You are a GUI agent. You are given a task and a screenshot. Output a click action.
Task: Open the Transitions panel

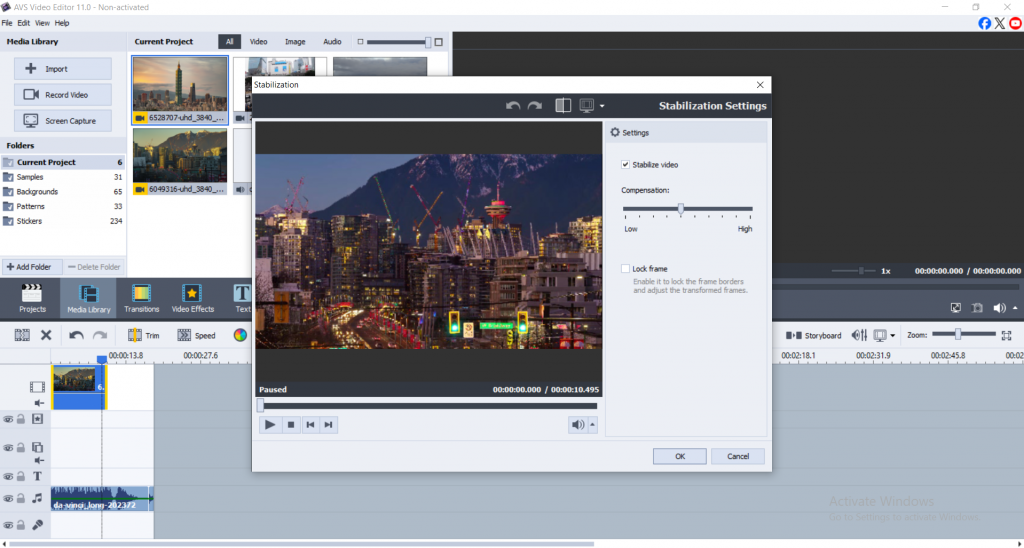(x=141, y=298)
